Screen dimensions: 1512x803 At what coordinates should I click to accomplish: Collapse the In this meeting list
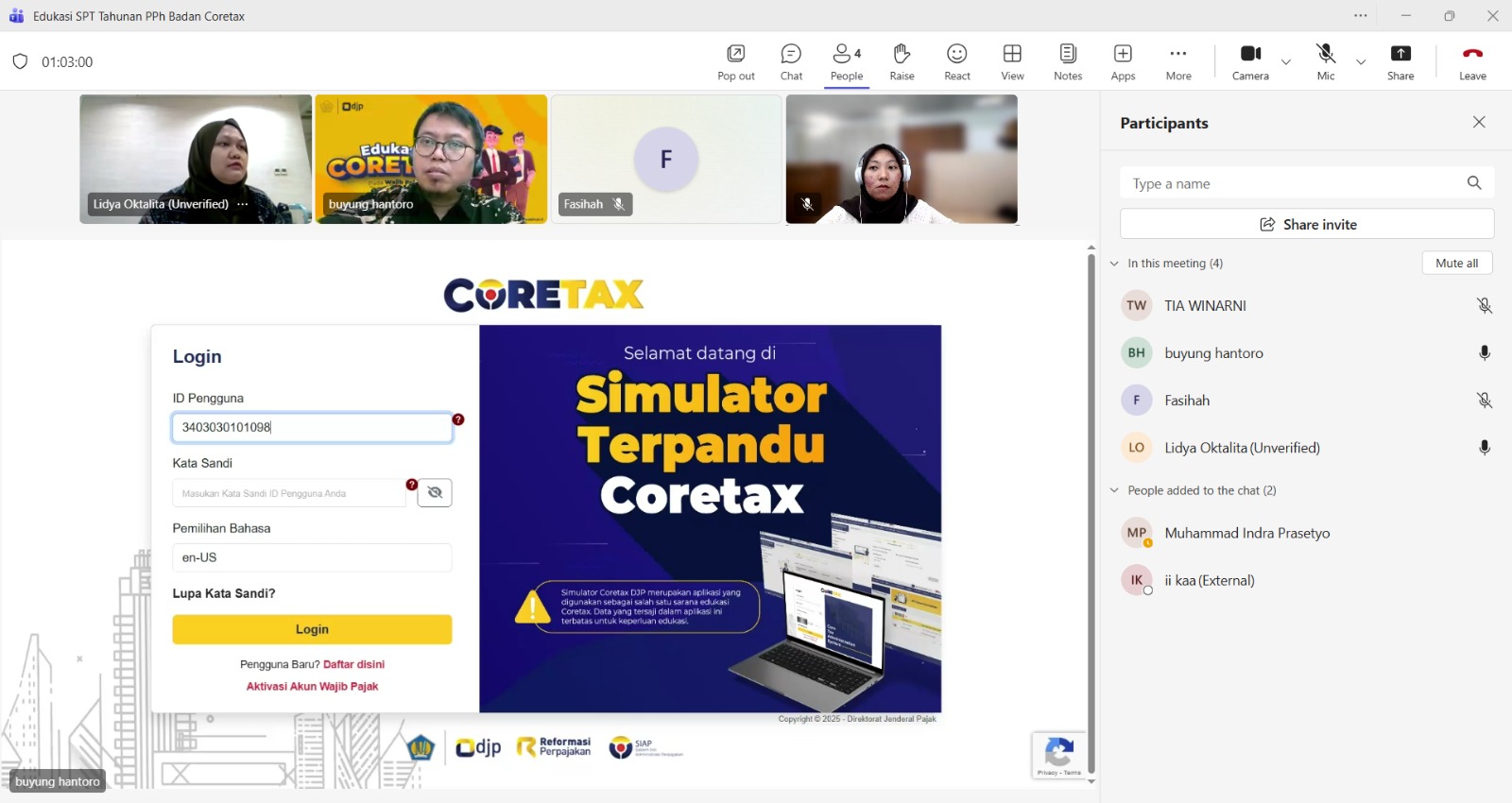[1115, 264]
